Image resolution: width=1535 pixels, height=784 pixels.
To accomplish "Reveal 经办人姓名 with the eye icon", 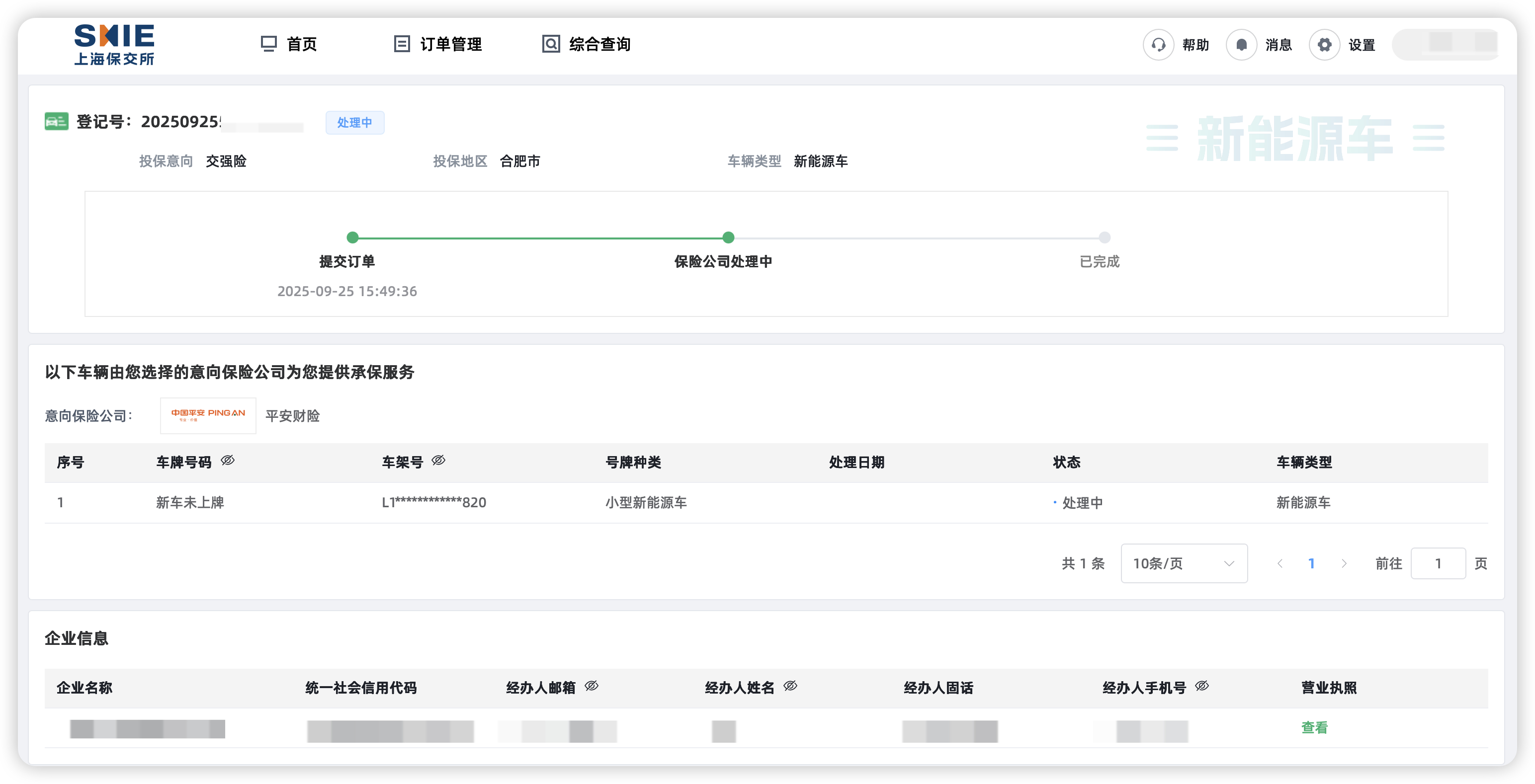I will [x=790, y=686].
